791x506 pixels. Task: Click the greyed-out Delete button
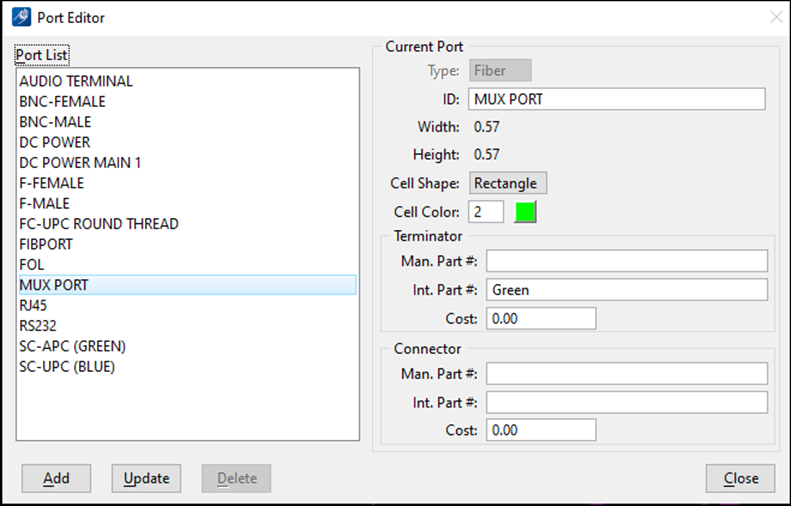[237, 478]
